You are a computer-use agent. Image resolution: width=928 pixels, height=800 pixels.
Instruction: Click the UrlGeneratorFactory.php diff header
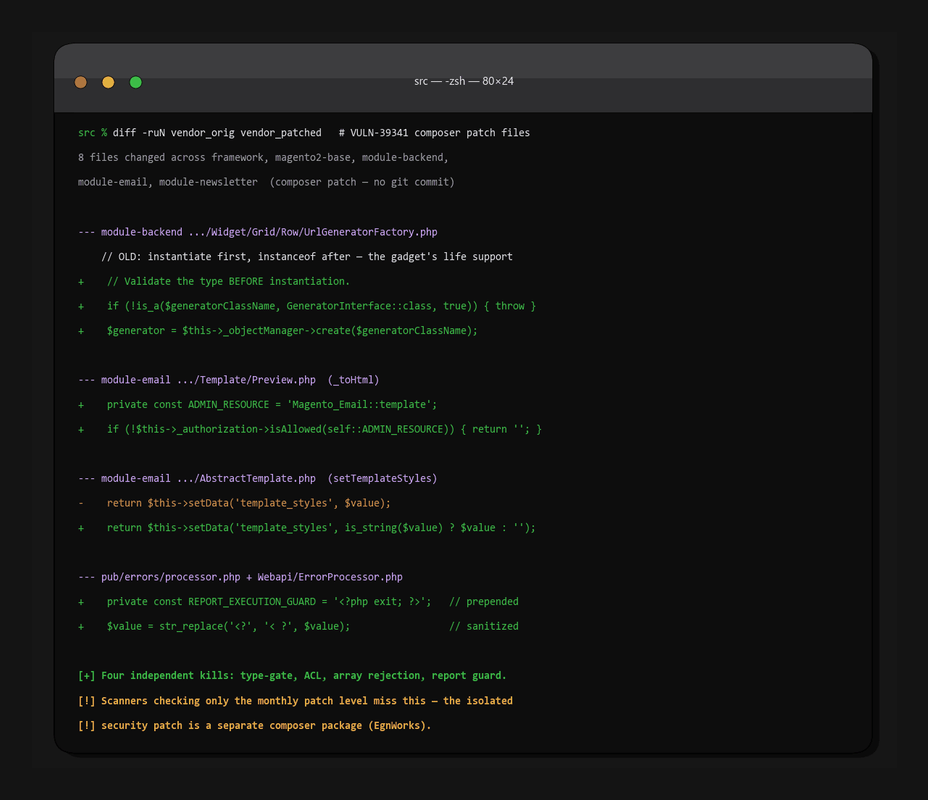point(257,232)
